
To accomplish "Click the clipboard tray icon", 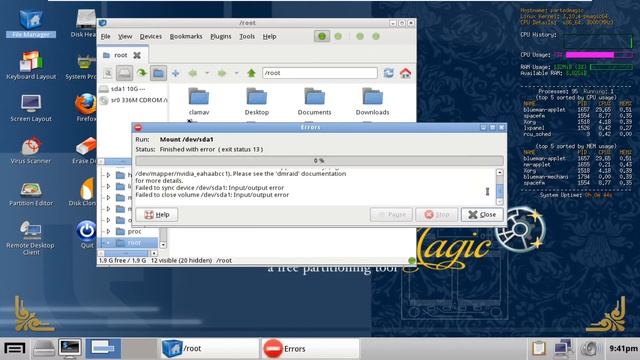I will (538, 348).
